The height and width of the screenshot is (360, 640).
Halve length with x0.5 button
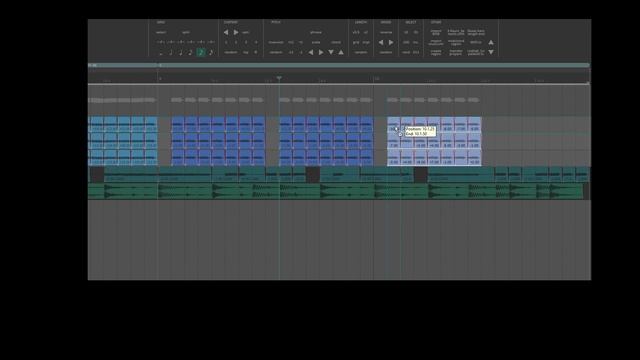point(356,32)
